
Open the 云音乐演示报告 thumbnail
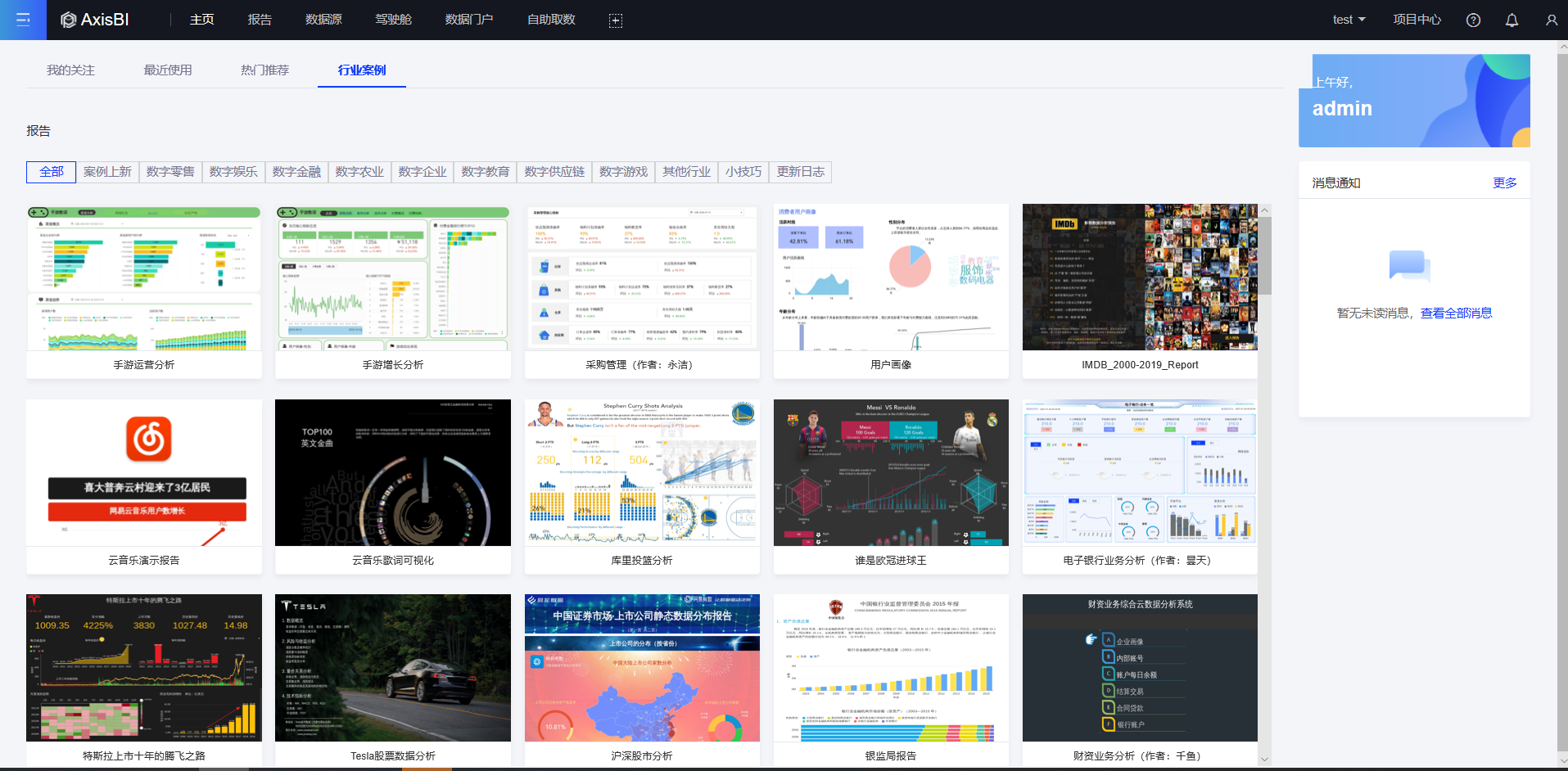(144, 473)
